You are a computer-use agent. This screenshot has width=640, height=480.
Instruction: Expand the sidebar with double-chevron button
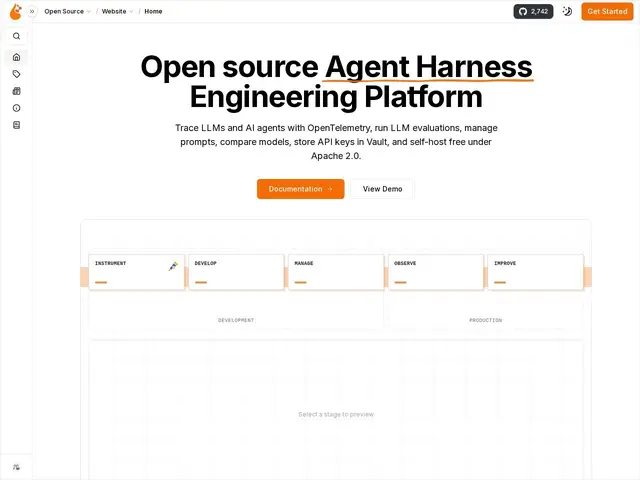(x=32, y=11)
